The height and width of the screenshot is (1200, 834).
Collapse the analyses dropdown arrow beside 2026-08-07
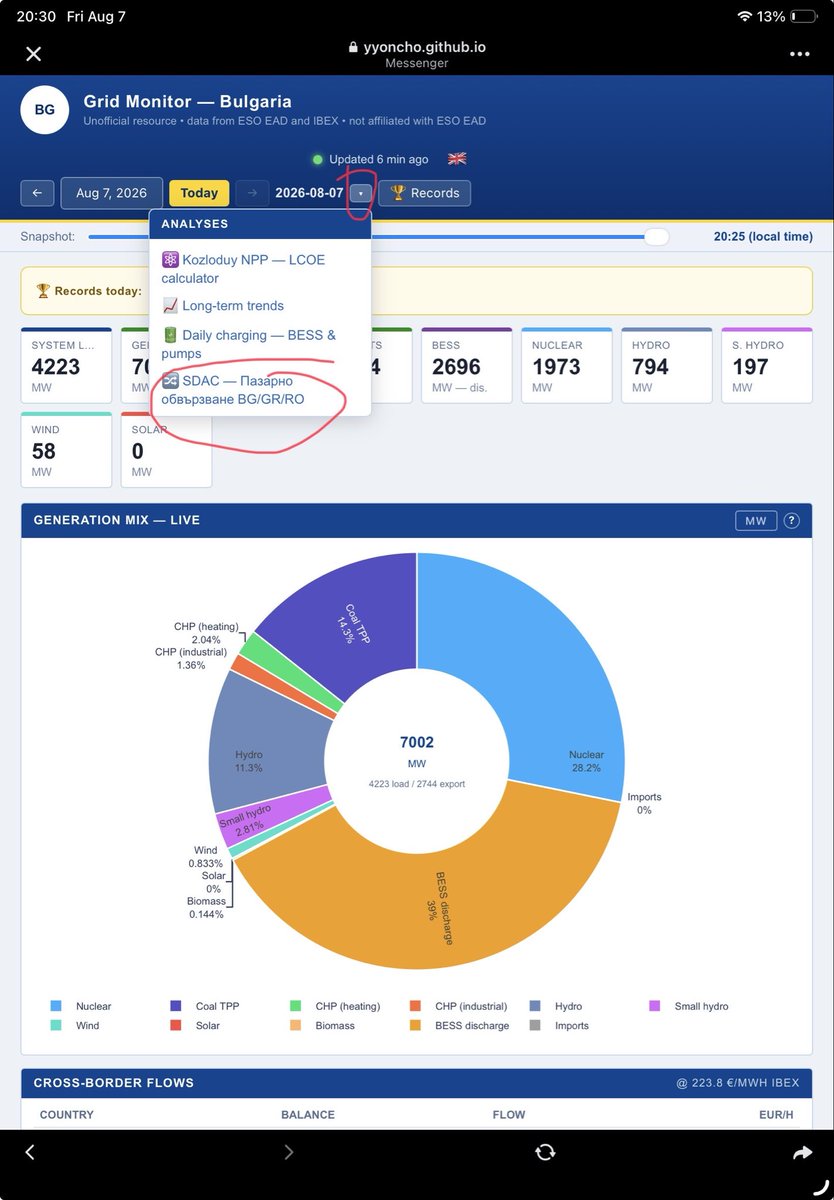click(x=361, y=193)
